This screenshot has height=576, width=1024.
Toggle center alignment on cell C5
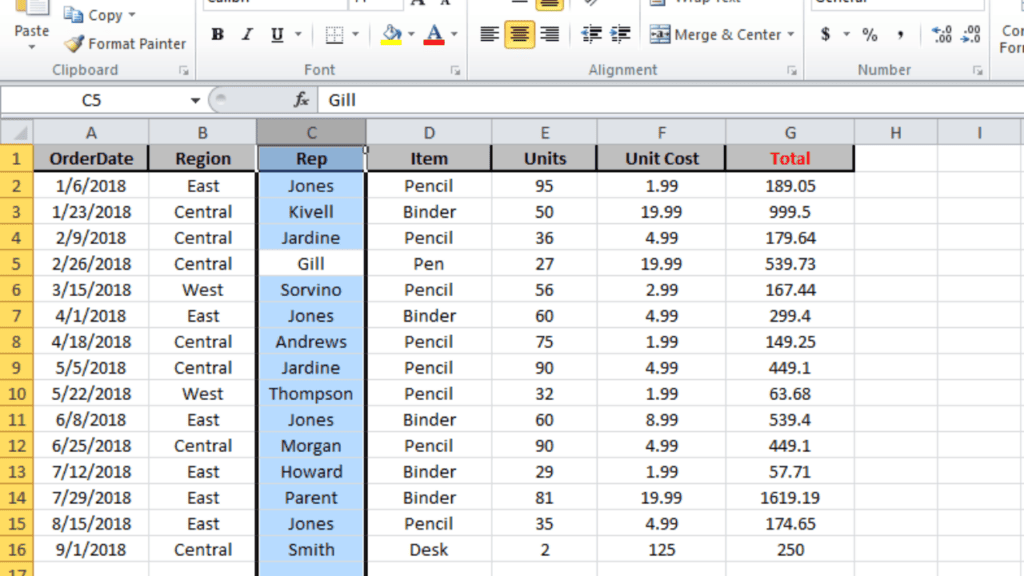point(518,33)
